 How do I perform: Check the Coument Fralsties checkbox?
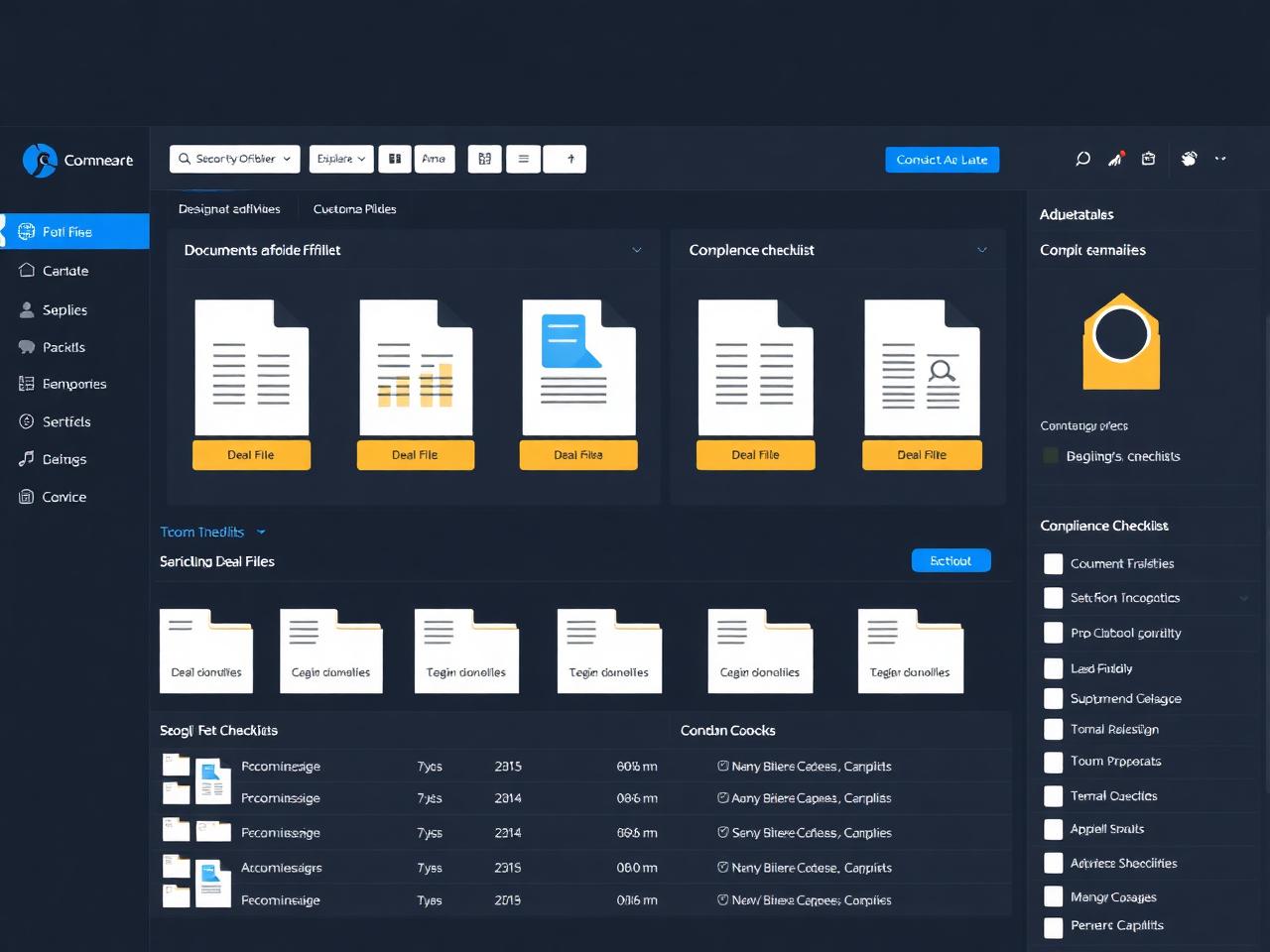(1054, 564)
